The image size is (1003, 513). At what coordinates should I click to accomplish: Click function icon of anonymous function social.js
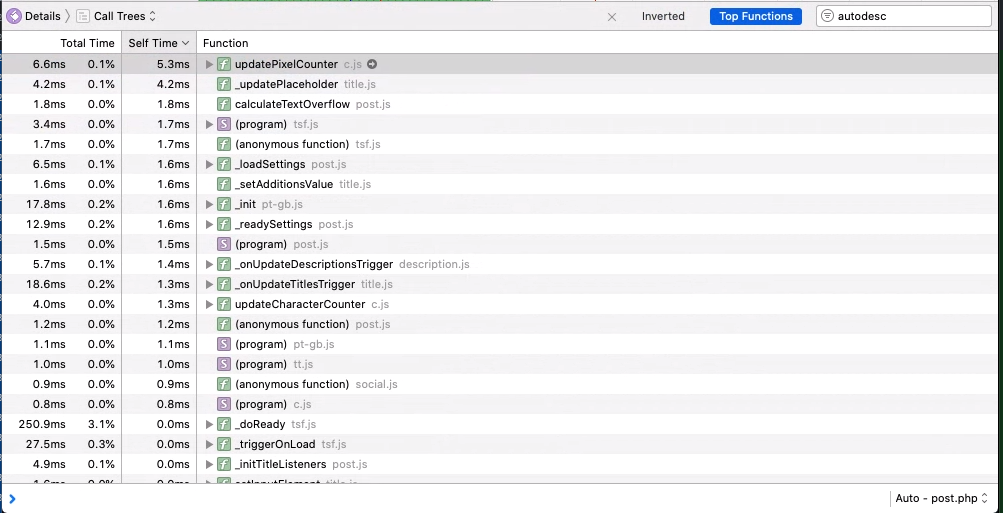223,384
